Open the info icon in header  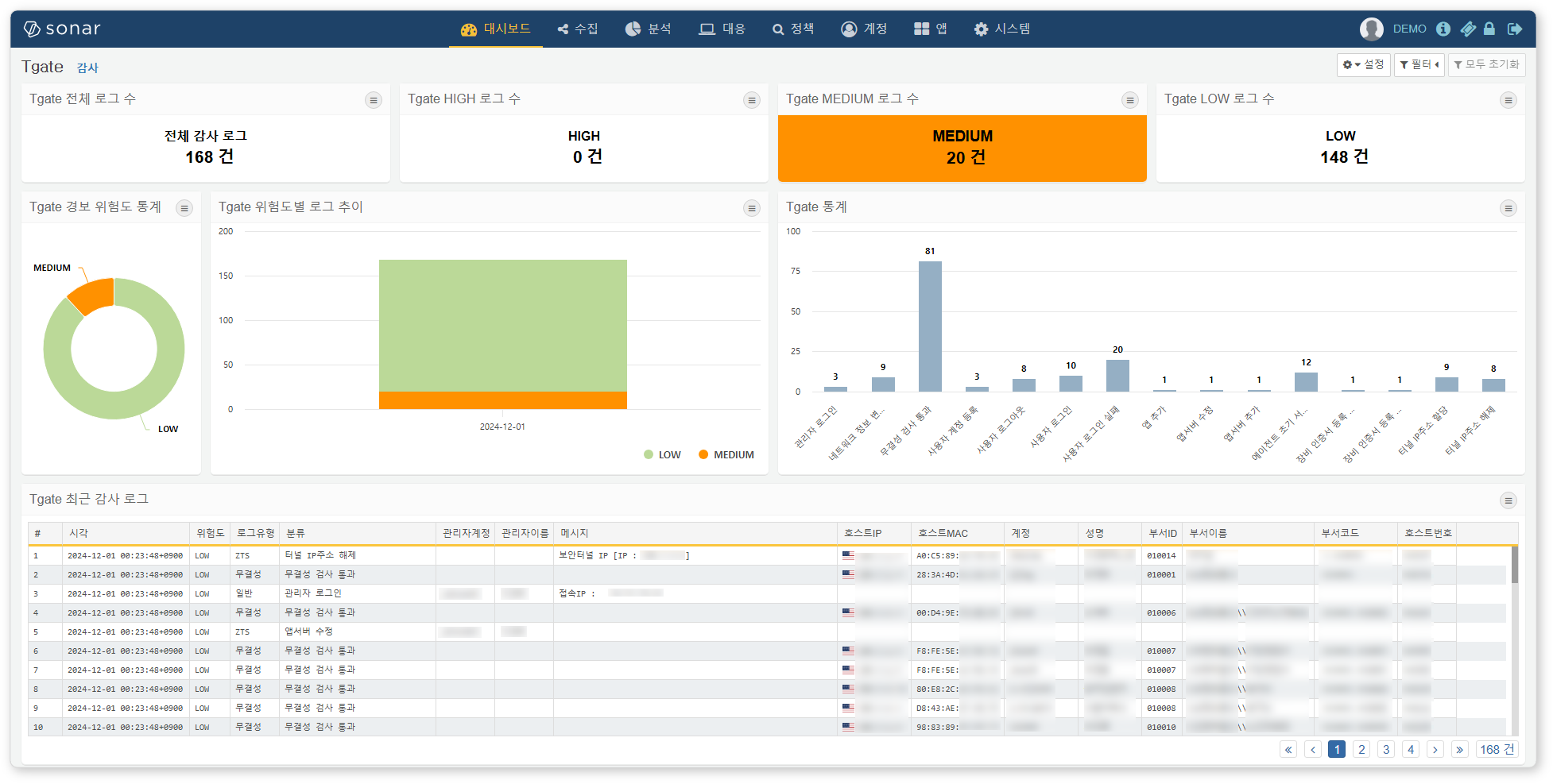[1443, 29]
